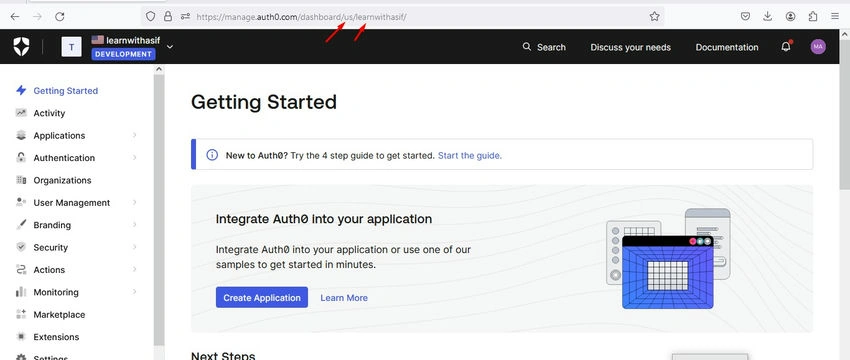This screenshot has width=850, height=360.
Task: Click the Auth0 shield logo
Action: pos(21,47)
